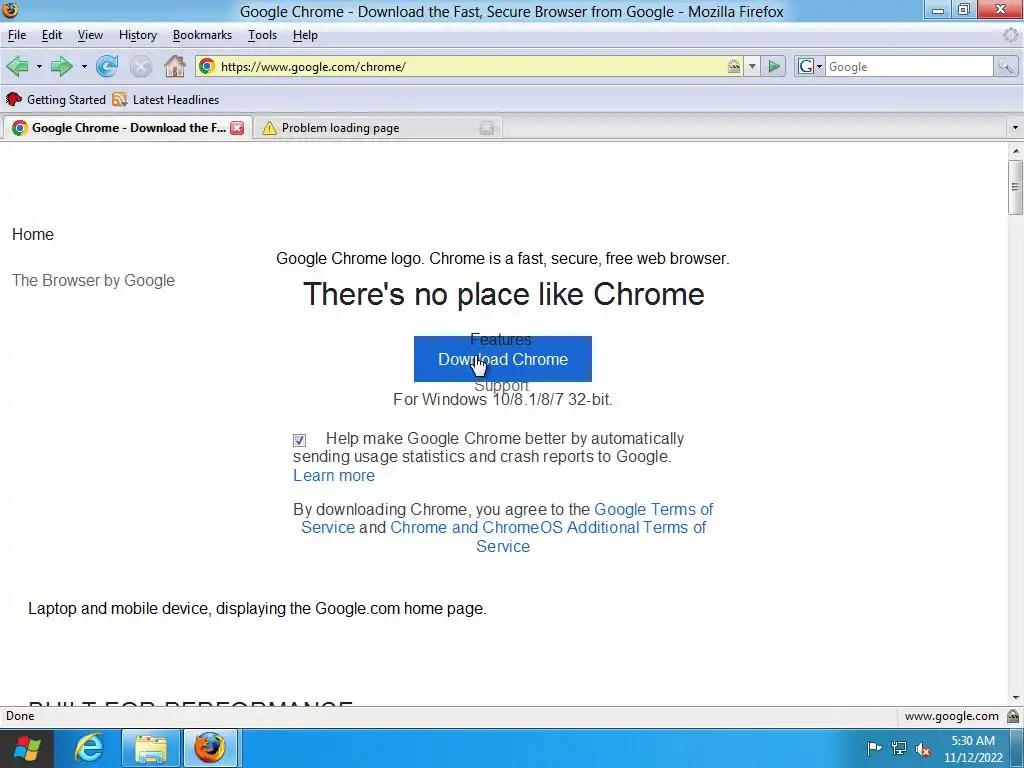
Task: Open Windows Explorer from the taskbar
Action: [x=150, y=748]
